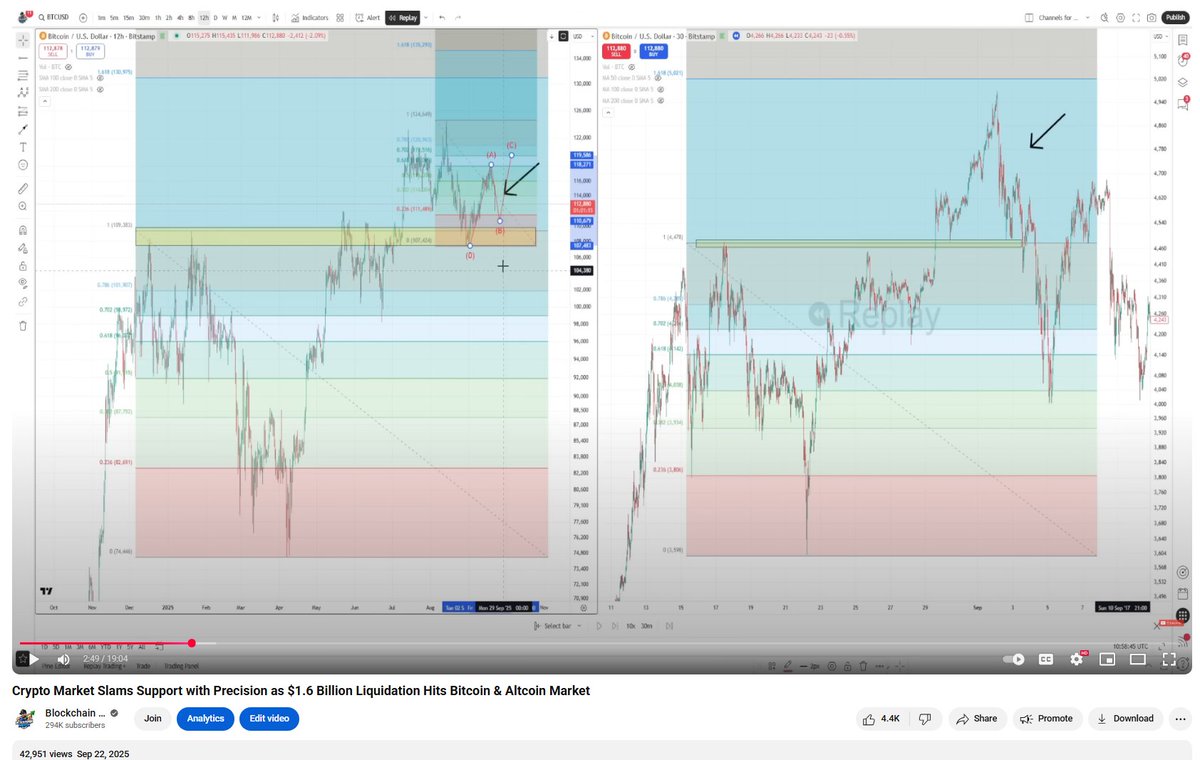Click Edit video button
Screen dimensions: 1200x760
coord(269,718)
